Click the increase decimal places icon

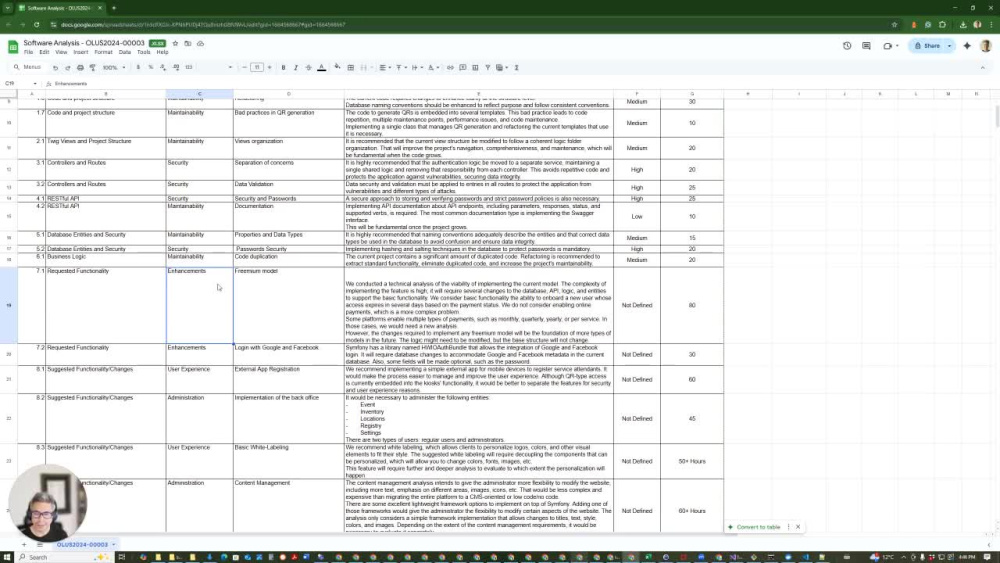tap(176, 68)
